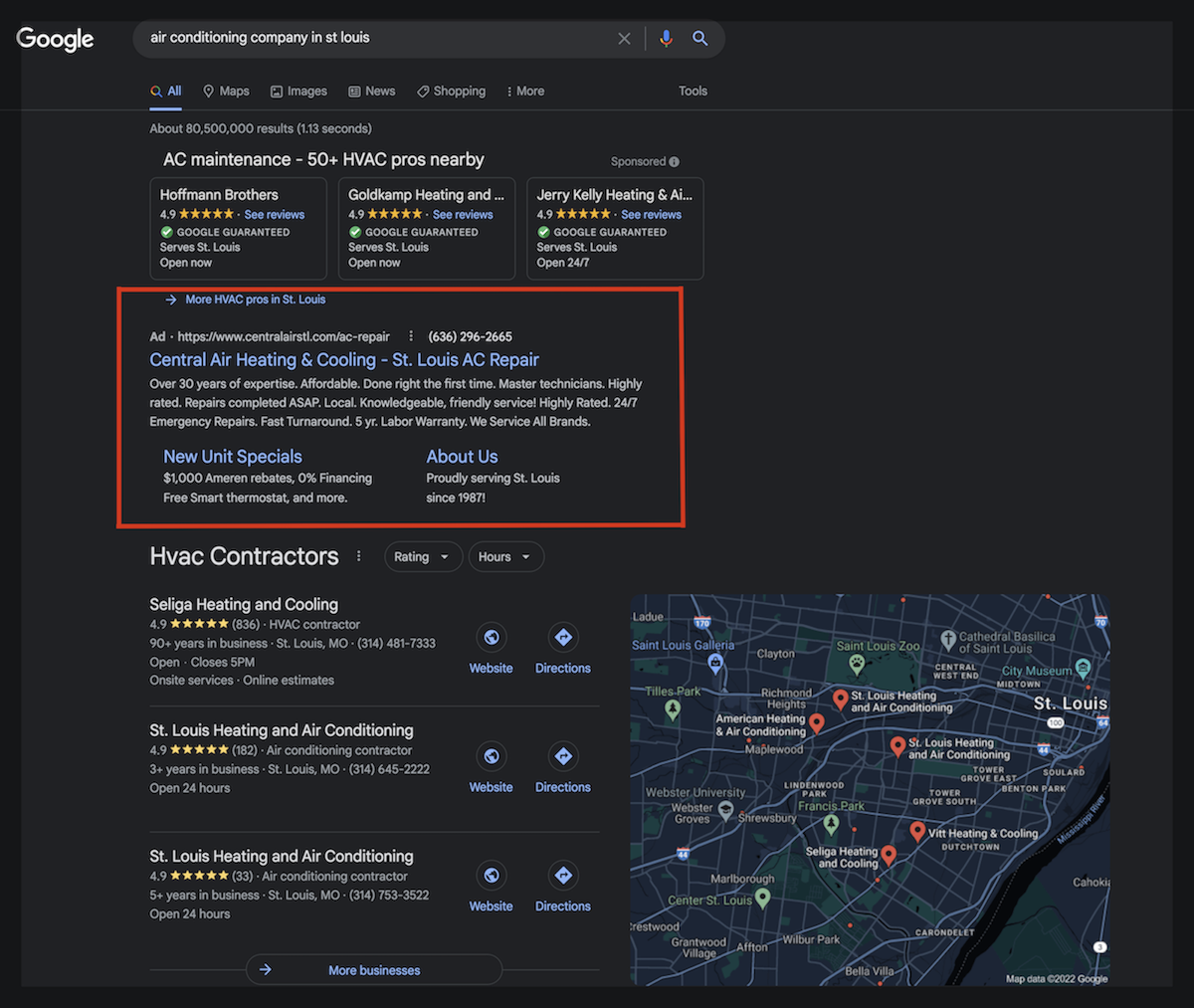This screenshot has height=1008, width=1194.
Task: Open the Hours filter dropdown
Action: point(505,557)
